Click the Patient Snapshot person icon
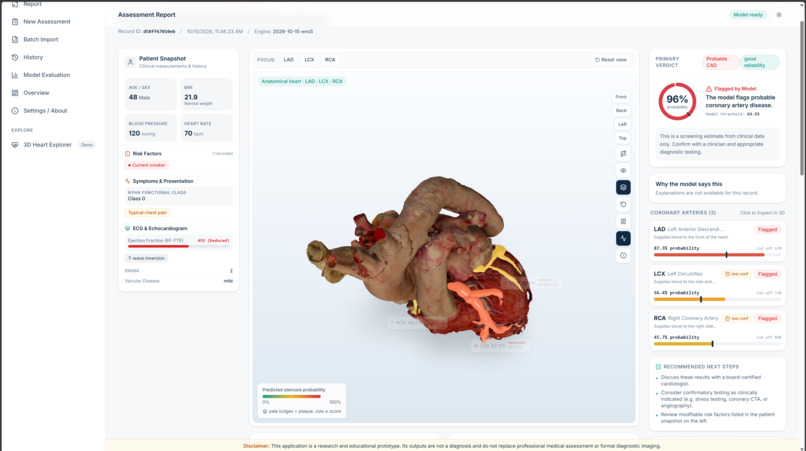The image size is (806, 451). click(x=130, y=62)
